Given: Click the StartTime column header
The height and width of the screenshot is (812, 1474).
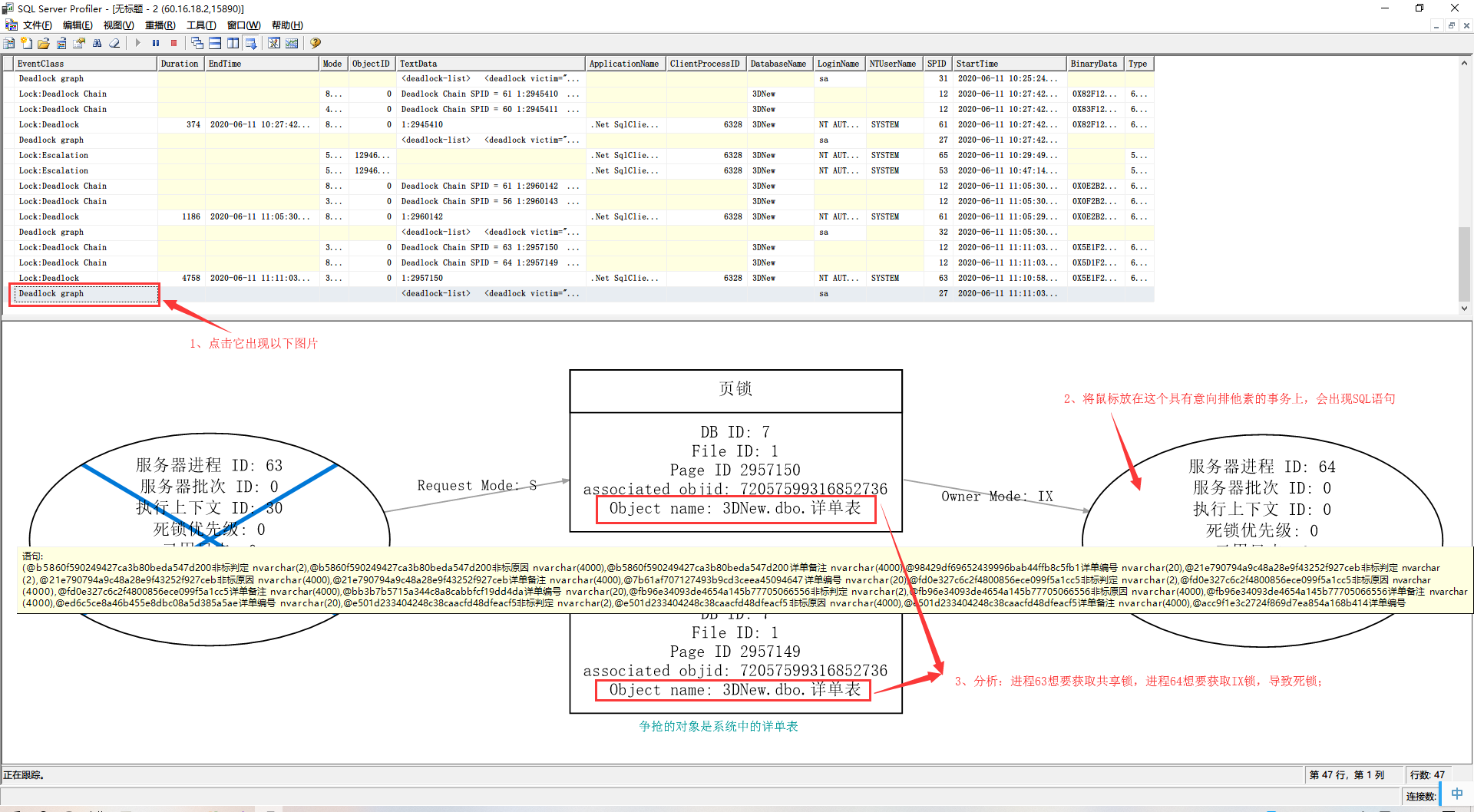Looking at the screenshot, I should click(1010, 64).
